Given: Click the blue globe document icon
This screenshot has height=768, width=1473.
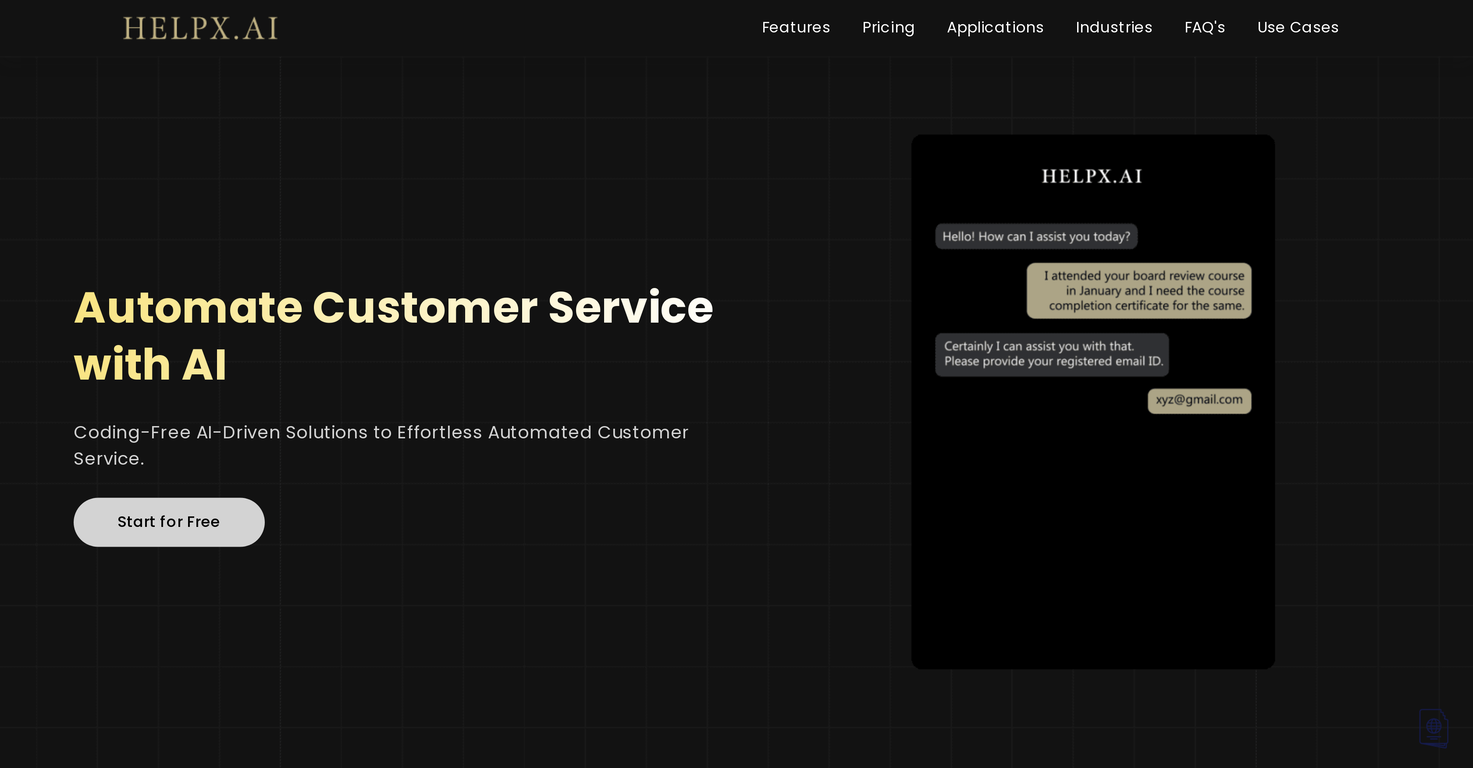Looking at the screenshot, I should 1433,727.
